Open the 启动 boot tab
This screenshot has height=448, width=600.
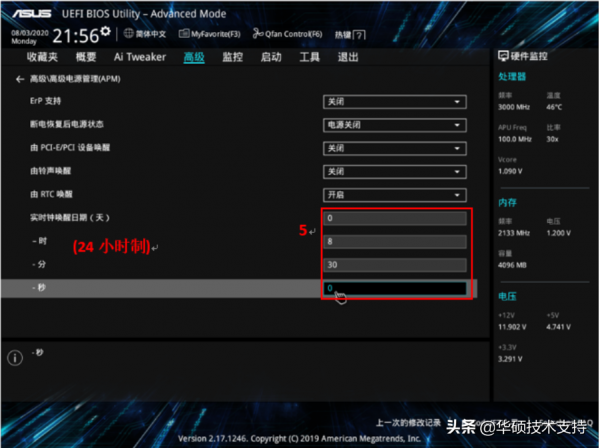point(271,57)
